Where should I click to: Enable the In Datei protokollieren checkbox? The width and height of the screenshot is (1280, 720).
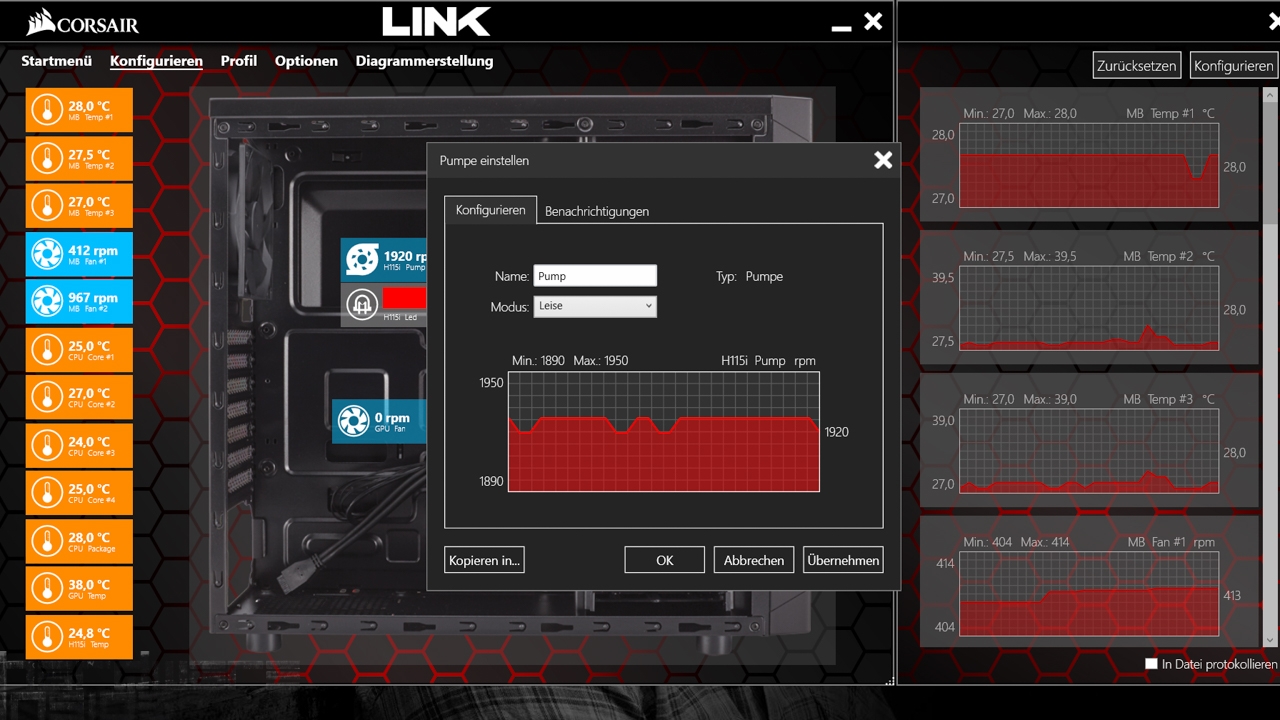(1151, 663)
